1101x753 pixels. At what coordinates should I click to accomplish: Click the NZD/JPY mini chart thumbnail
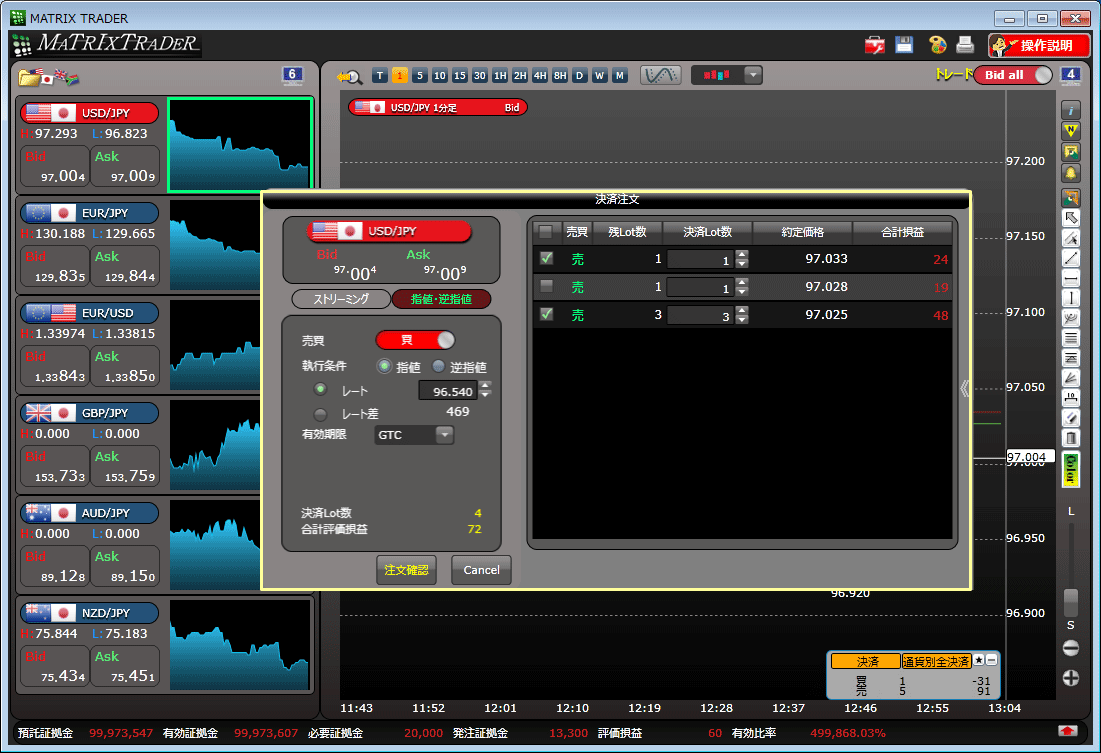click(239, 645)
